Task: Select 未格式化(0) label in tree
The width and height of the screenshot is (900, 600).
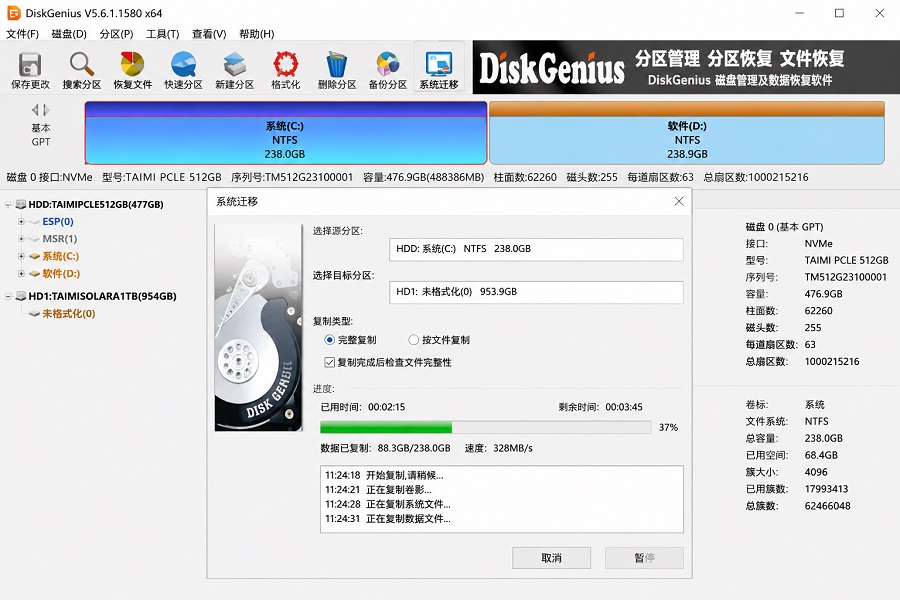Action: [x=69, y=314]
